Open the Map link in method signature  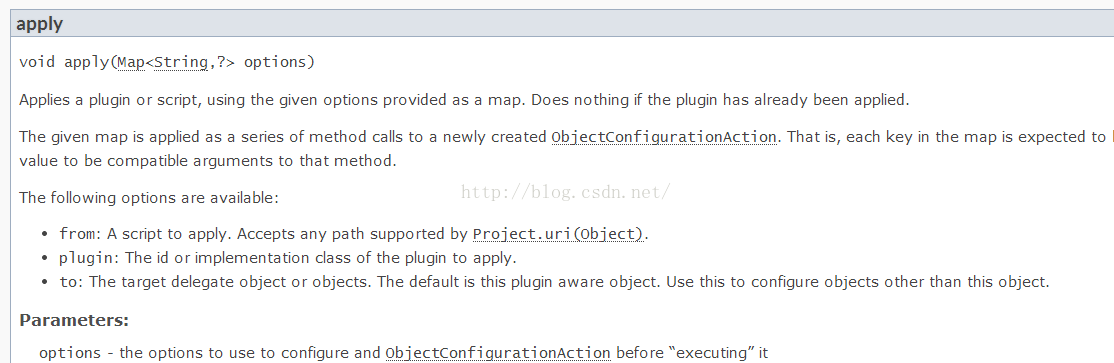[131, 62]
